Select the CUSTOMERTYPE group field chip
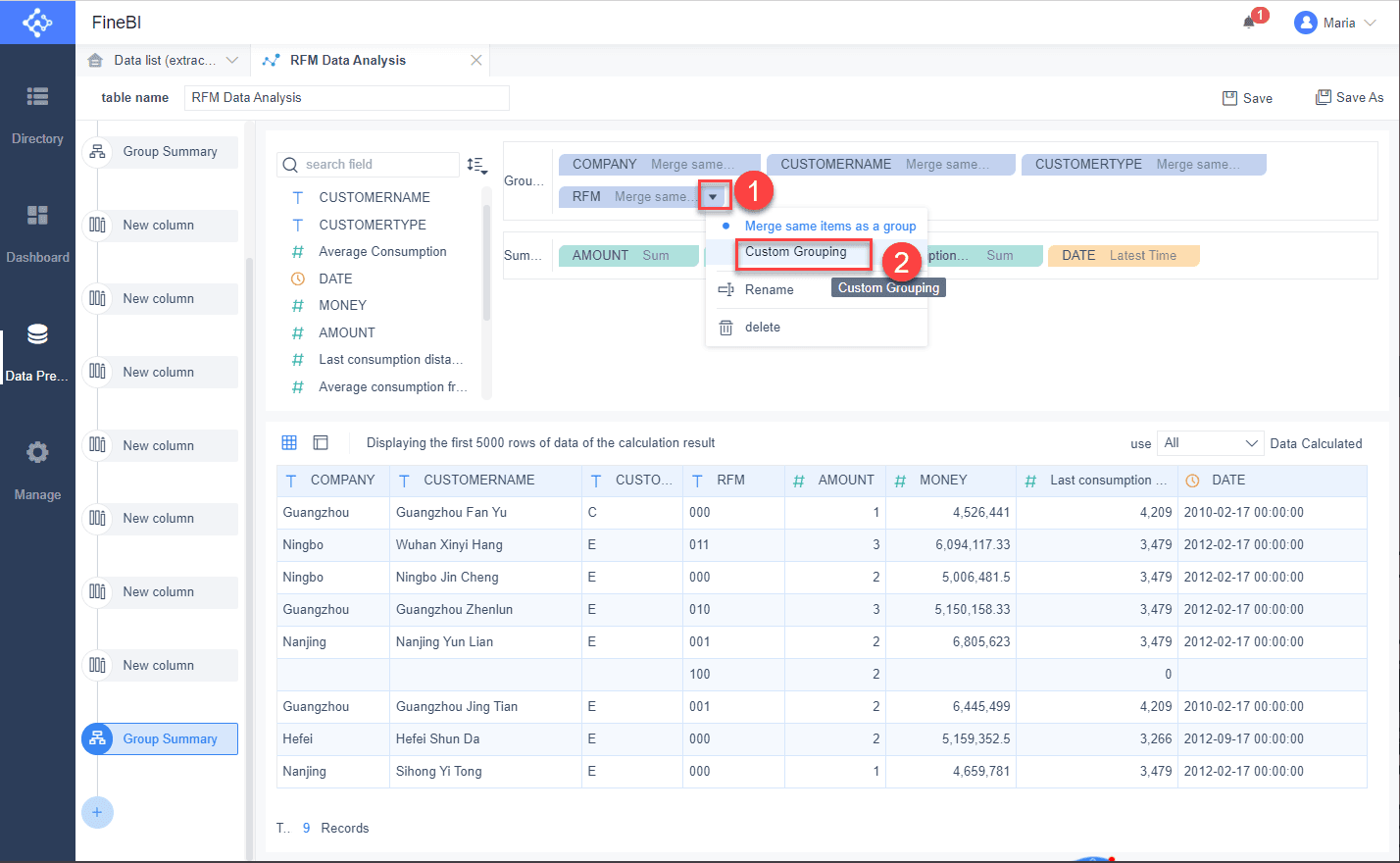This screenshot has width=1400, height=863. 1144,165
